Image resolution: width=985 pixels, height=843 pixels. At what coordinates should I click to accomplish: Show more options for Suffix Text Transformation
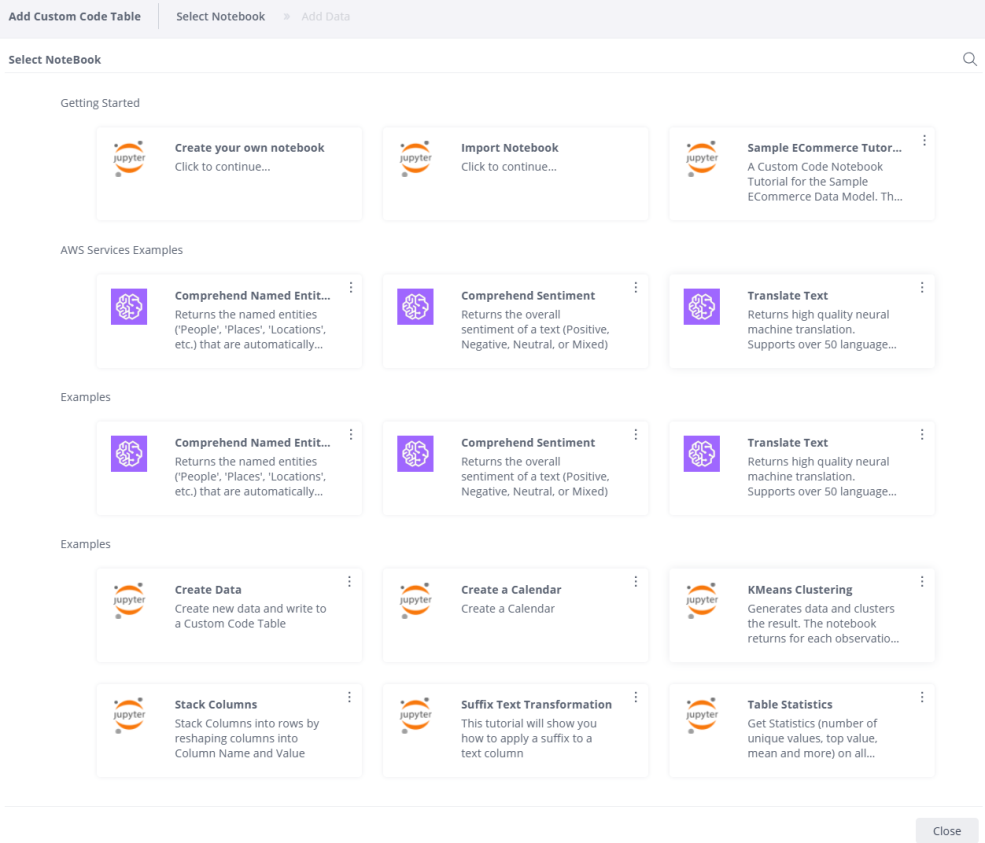635,697
